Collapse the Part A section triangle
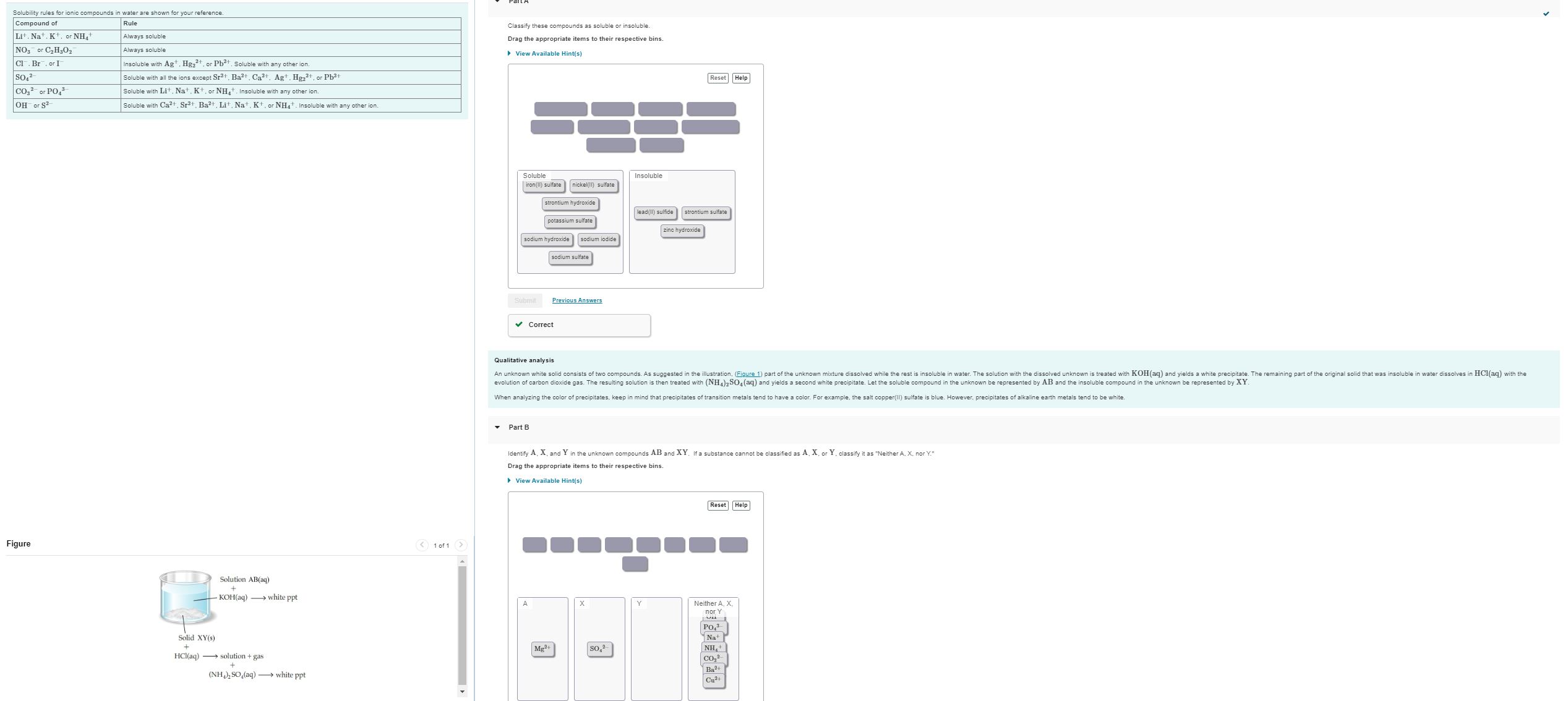 pyautogui.click(x=497, y=2)
